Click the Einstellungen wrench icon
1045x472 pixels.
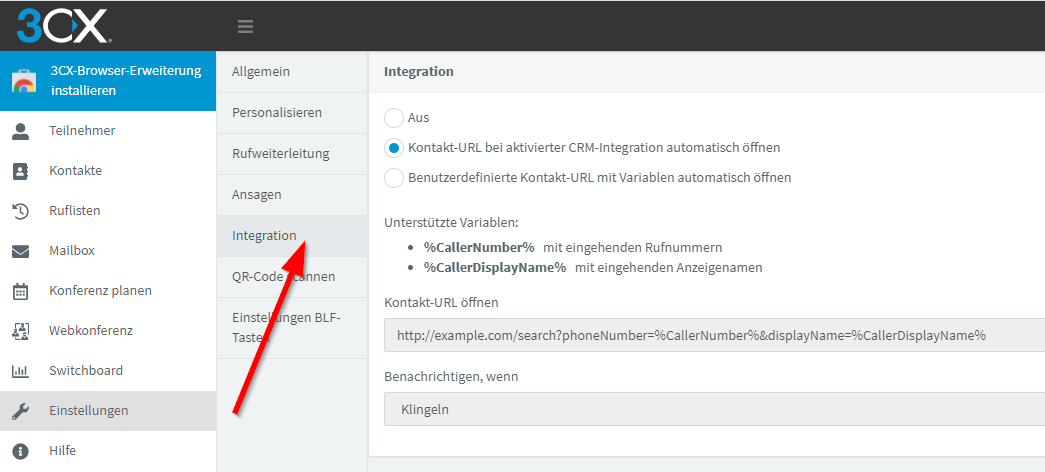[21, 411]
